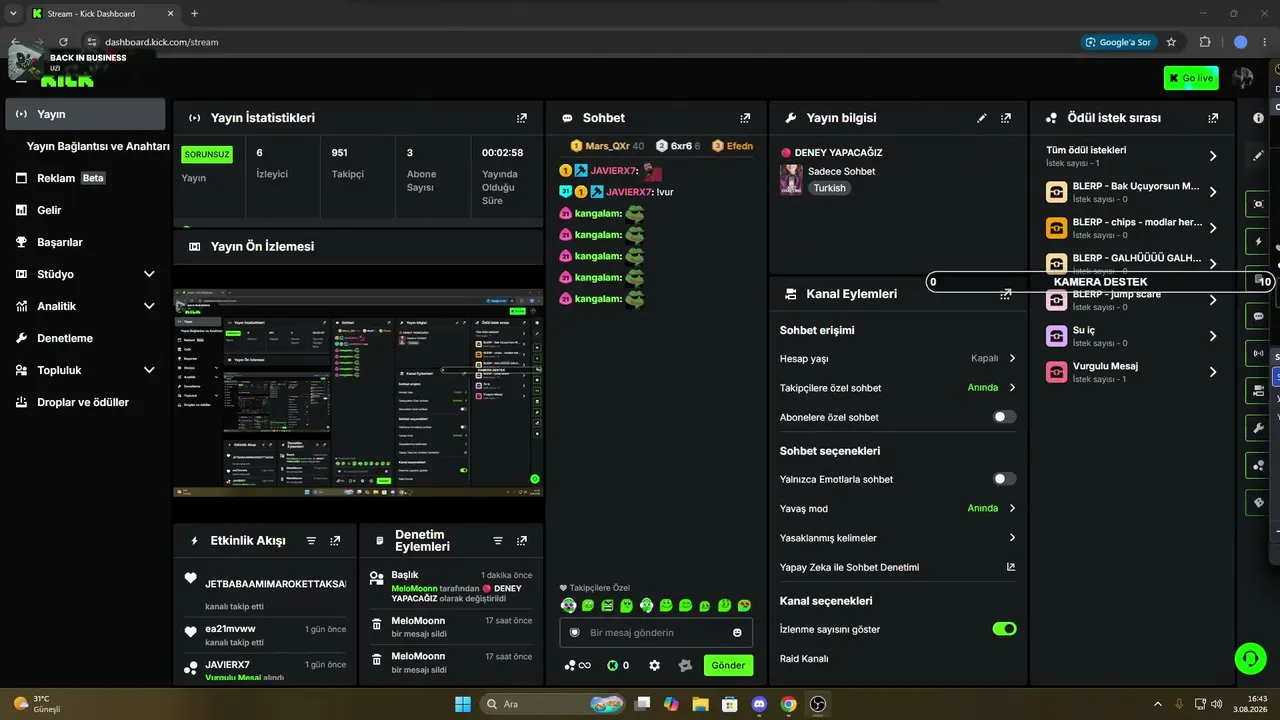This screenshot has height=720, width=1280.
Task: Click the Google'a Sor button
Action: click(x=1119, y=42)
